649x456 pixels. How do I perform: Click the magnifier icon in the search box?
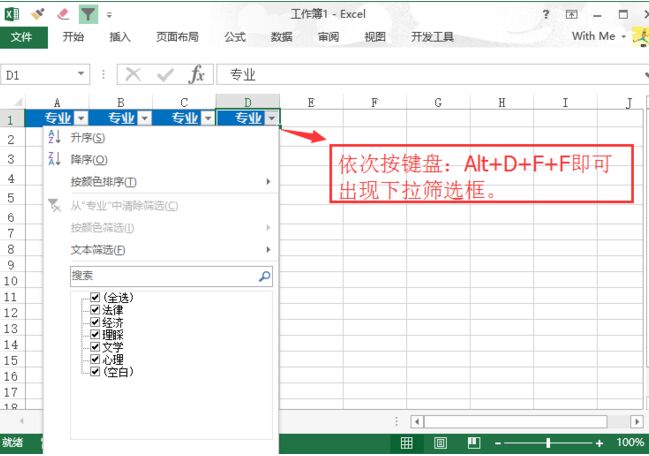coord(264,276)
